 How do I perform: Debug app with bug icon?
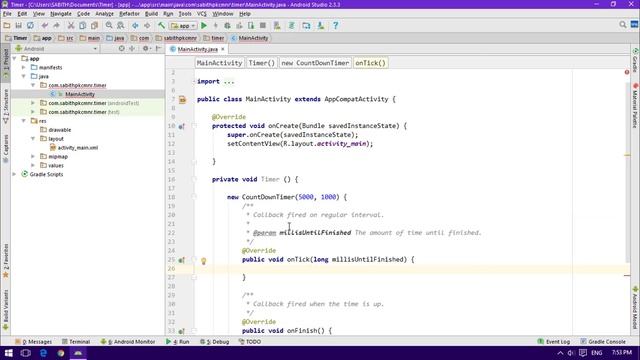[227, 25]
